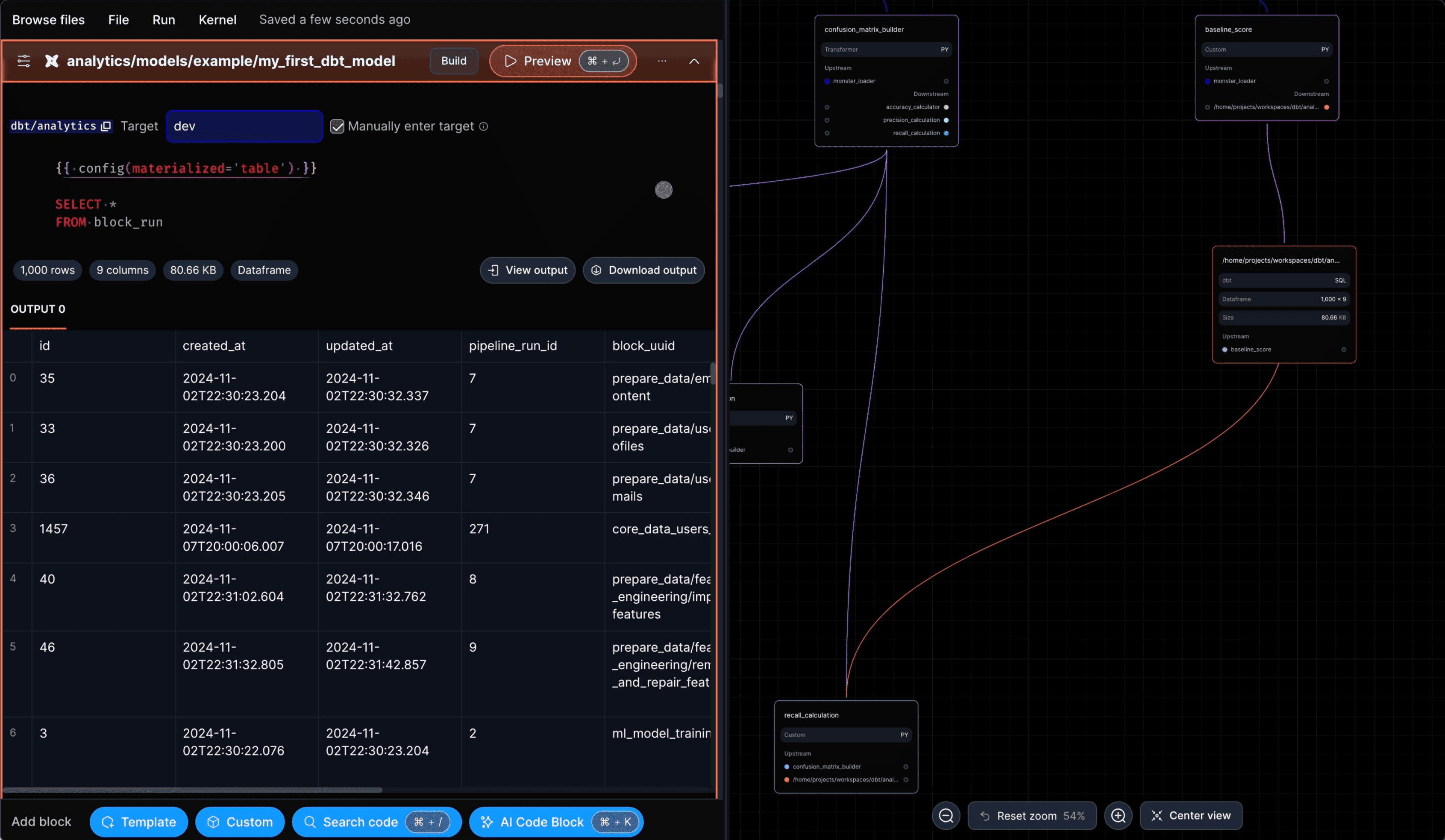Add a Template block
Viewport: 1445px width, 840px height.
tap(139, 822)
